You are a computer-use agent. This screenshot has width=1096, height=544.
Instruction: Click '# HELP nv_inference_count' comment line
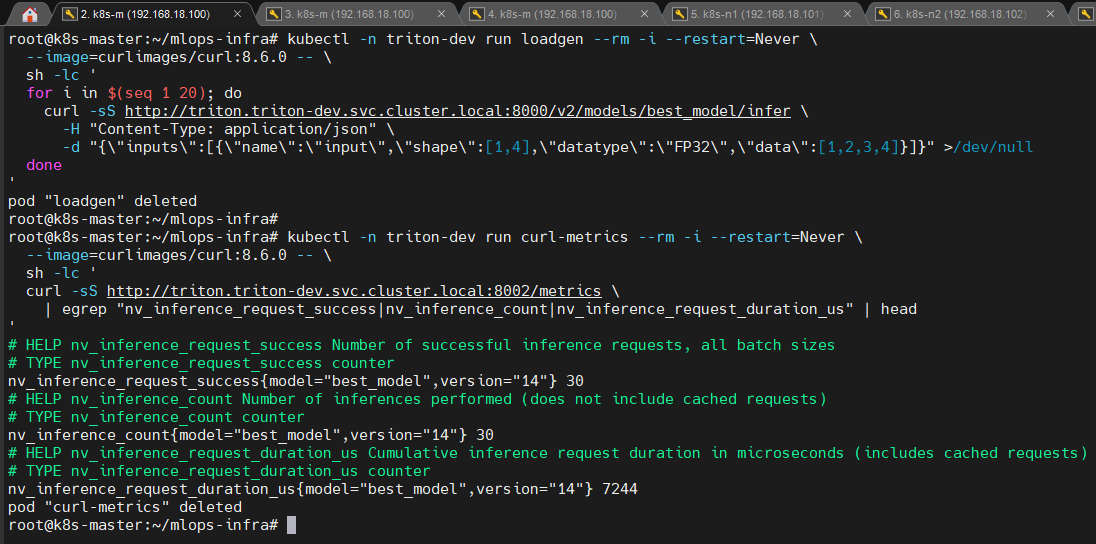click(417, 399)
